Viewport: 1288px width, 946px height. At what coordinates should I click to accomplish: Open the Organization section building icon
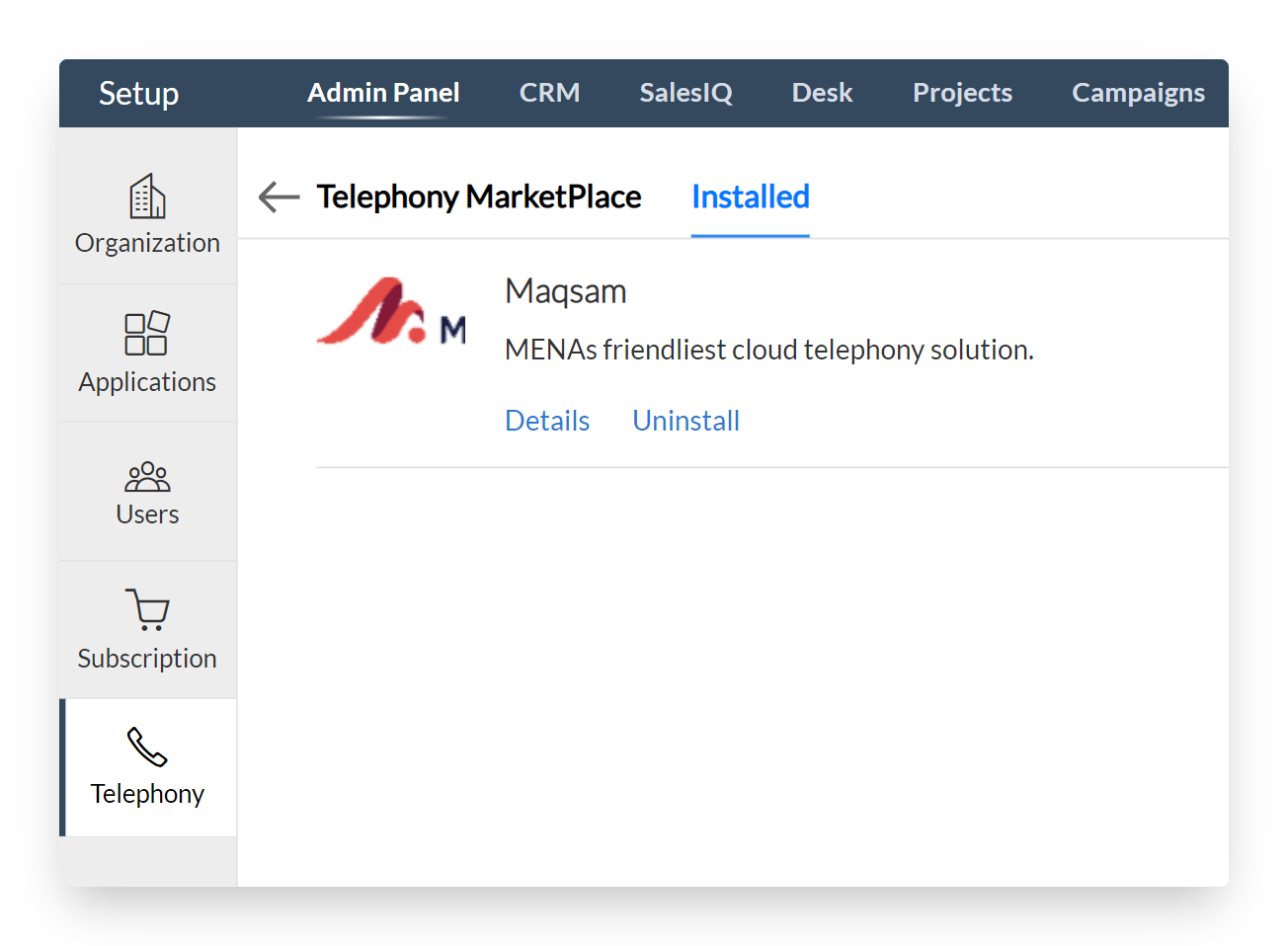coord(147,197)
